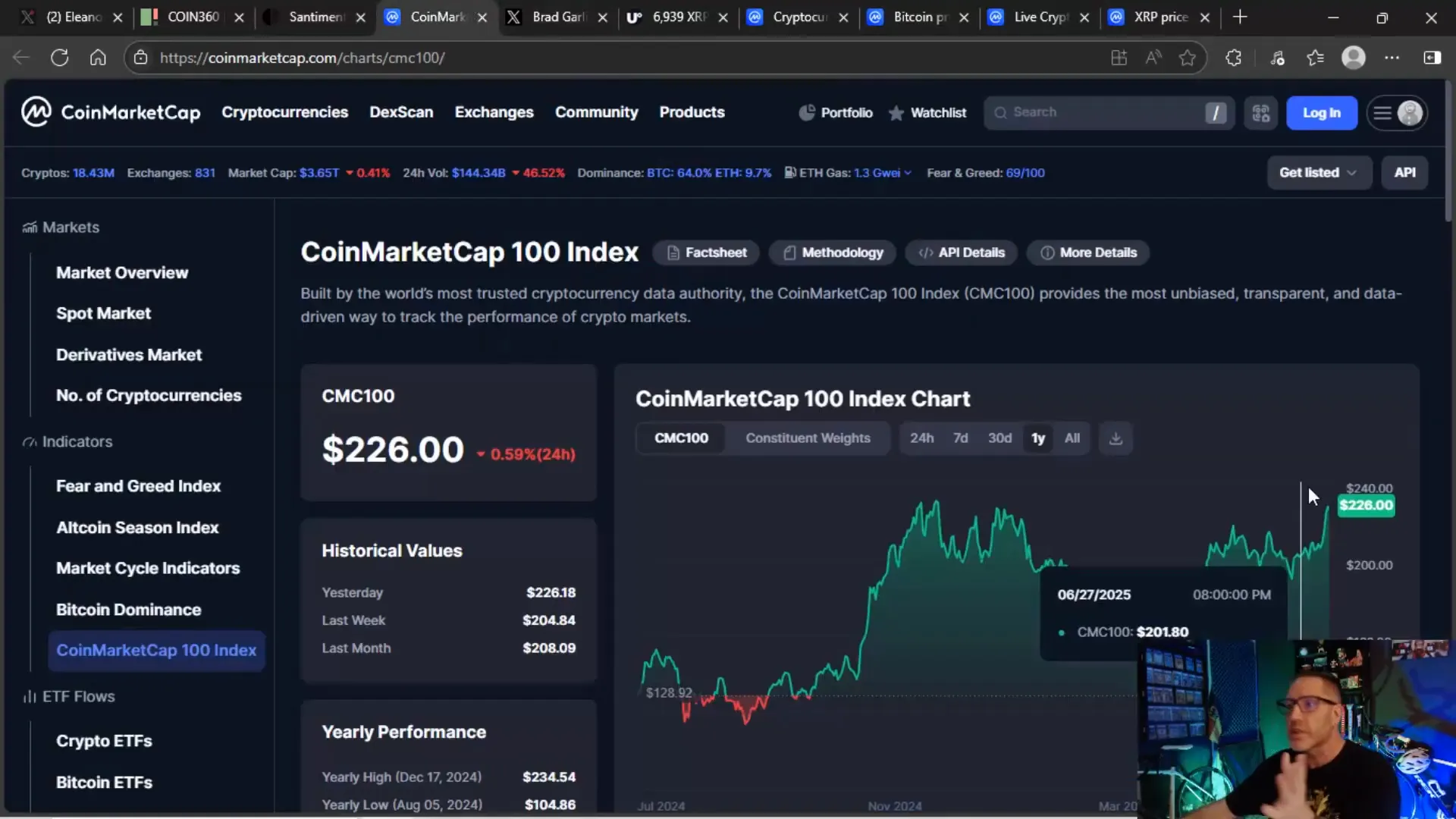Open the Cryptocurrencies nav menu

284,112
